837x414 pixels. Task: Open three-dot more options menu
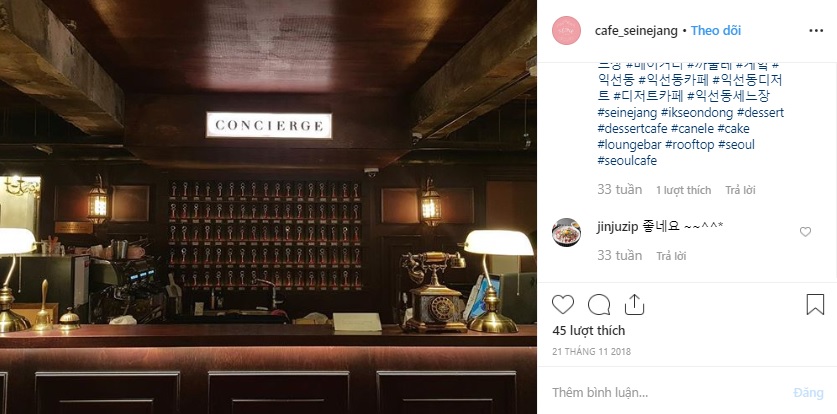point(816,31)
